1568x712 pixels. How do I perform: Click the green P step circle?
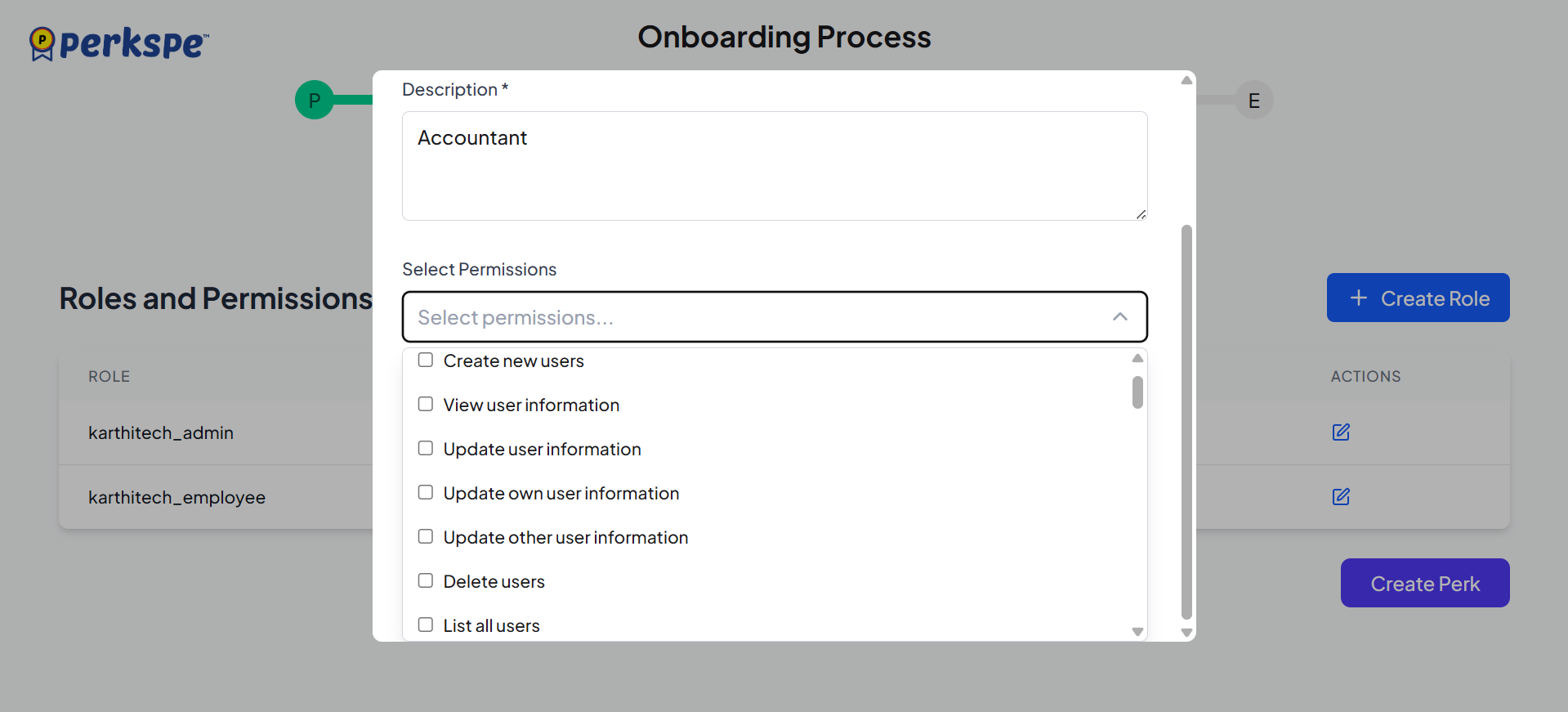[315, 100]
